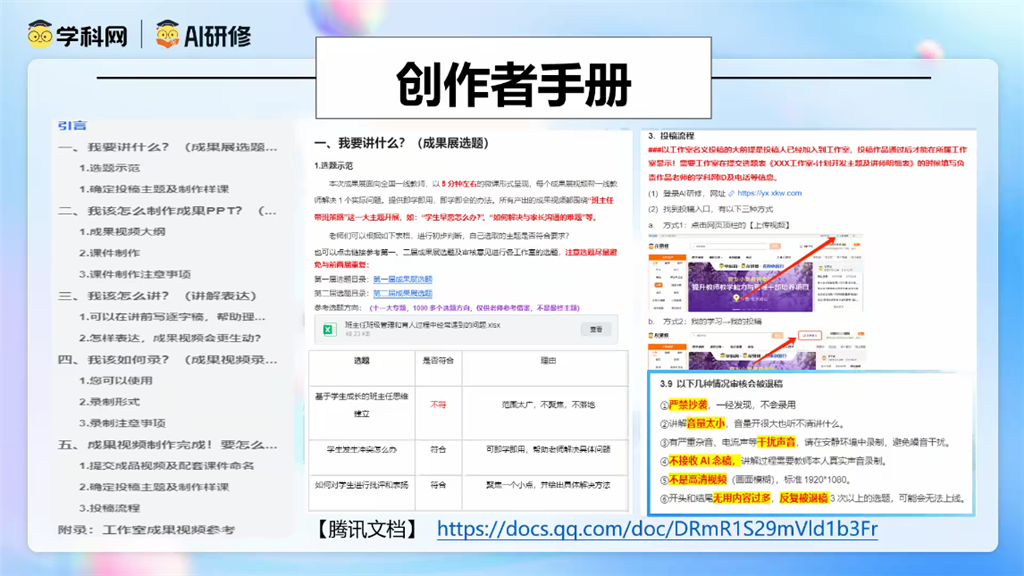Go to outline item 2.怎样表达，成果视频会更生动？
Image resolution: width=1024 pixels, height=576 pixels.
click(x=170, y=338)
